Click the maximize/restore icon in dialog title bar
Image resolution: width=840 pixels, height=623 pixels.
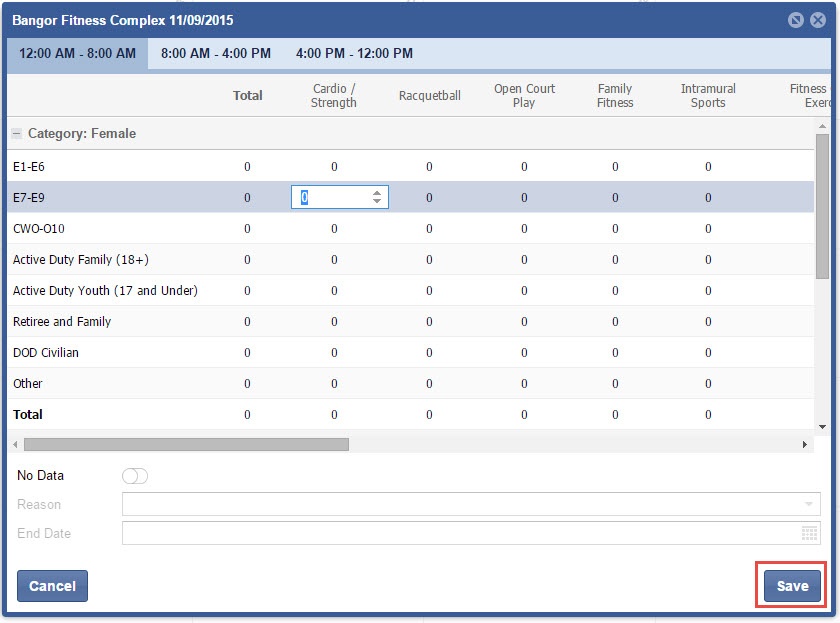(796, 20)
